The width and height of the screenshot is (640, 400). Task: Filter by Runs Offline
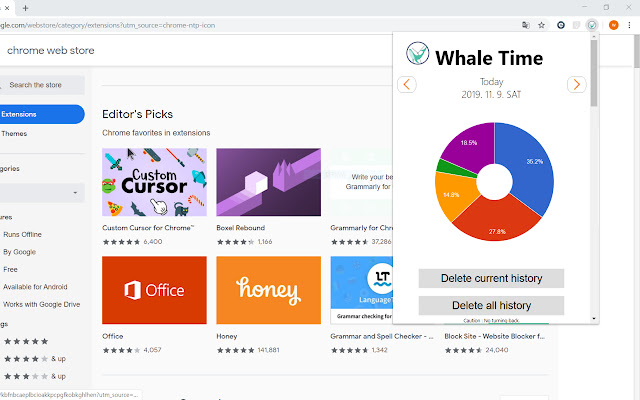point(22,235)
